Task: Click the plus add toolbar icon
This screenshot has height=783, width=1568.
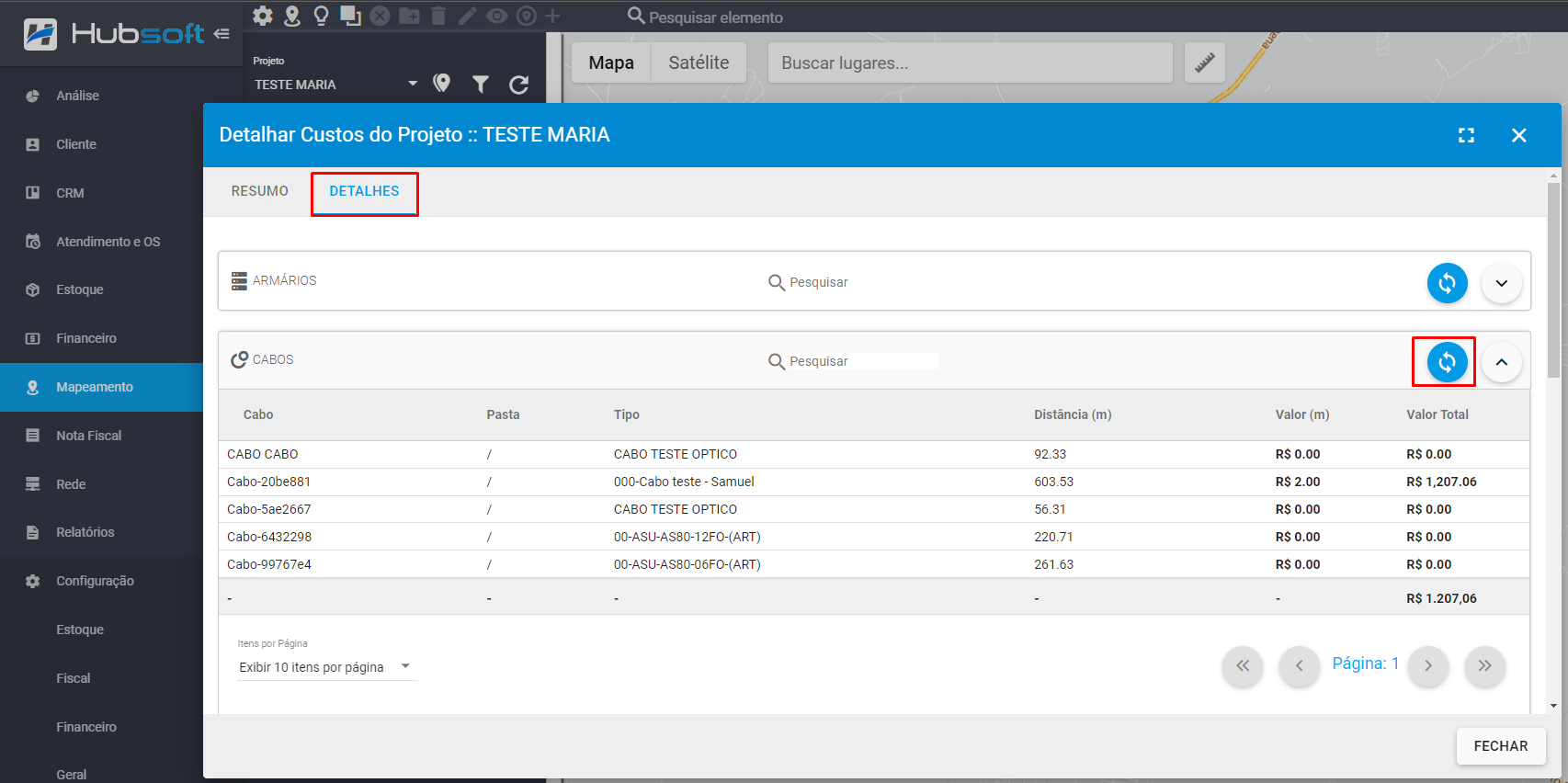Action: pyautogui.click(x=552, y=16)
